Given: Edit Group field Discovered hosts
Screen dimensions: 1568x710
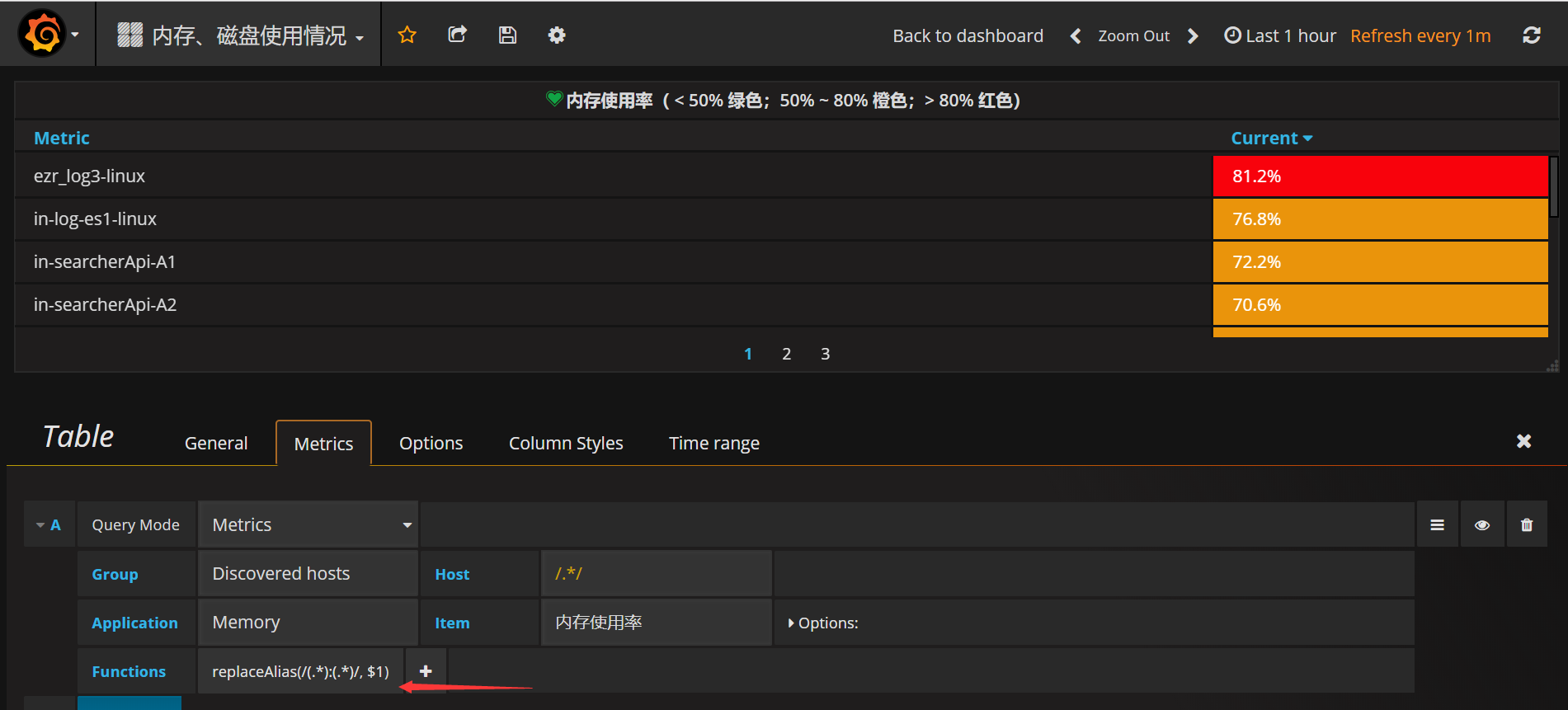Looking at the screenshot, I should pos(308,573).
